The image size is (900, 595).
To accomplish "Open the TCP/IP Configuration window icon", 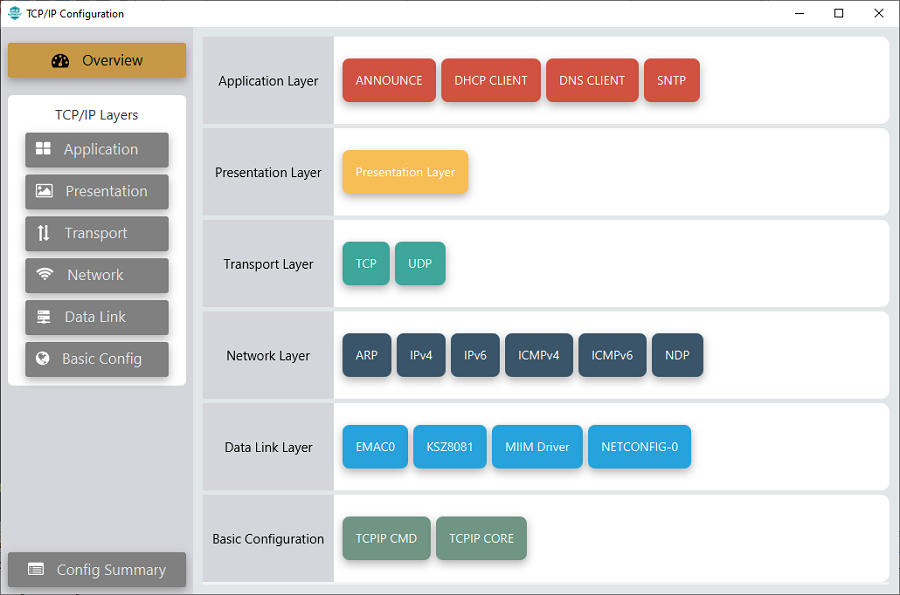I will click(x=14, y=14).
